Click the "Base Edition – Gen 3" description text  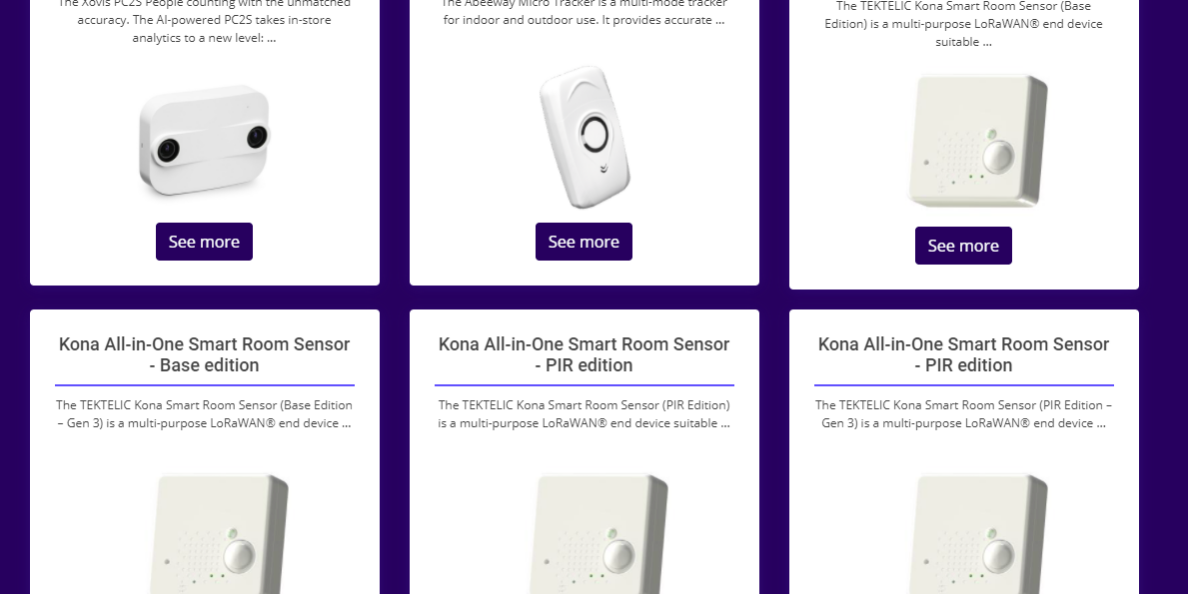click(x=204, y=414)
